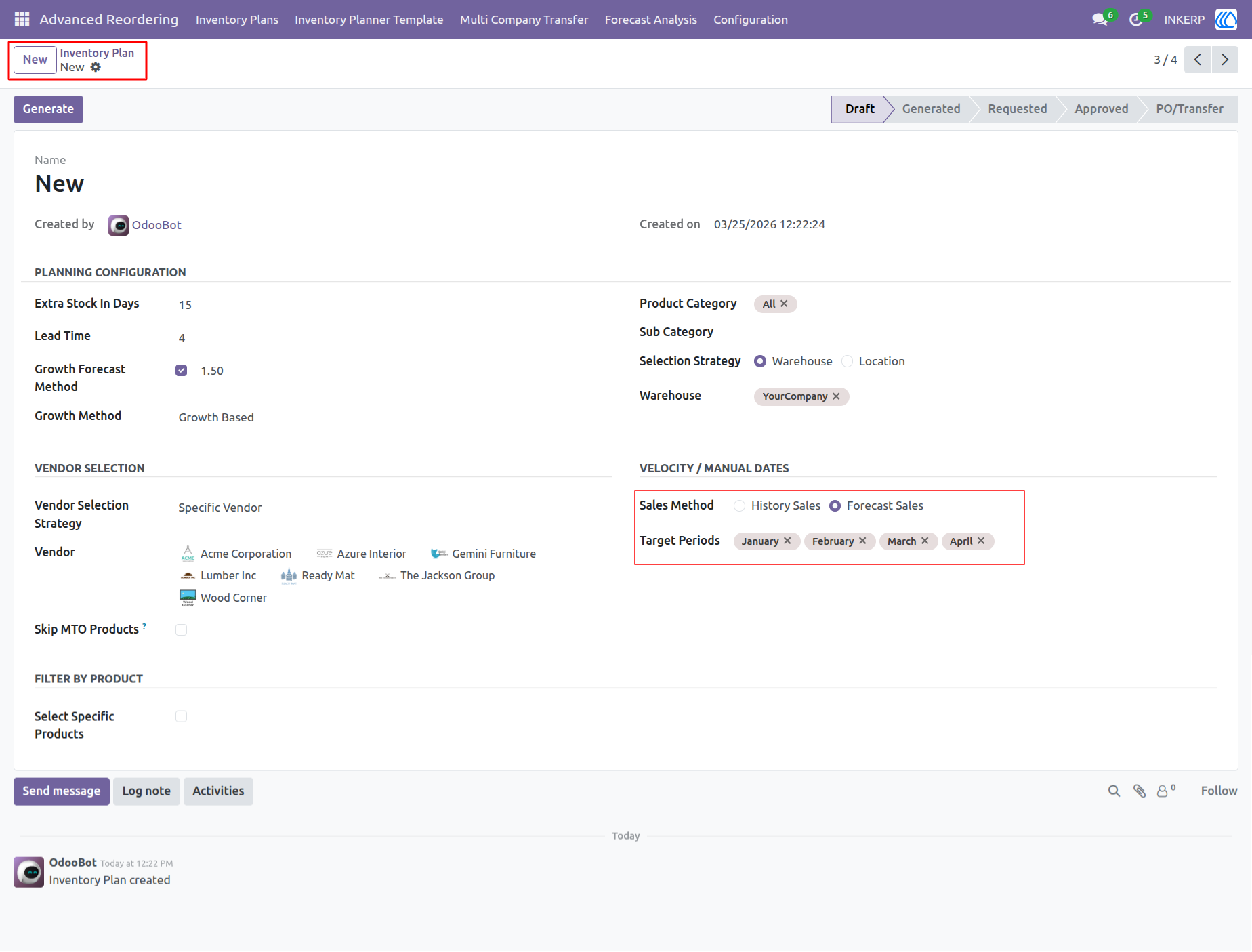Image resolution: width=1252 pixels, height=952 pixels.
Task: Click the INKERP user avatar icon
Action: click(x=1226, y=20)
